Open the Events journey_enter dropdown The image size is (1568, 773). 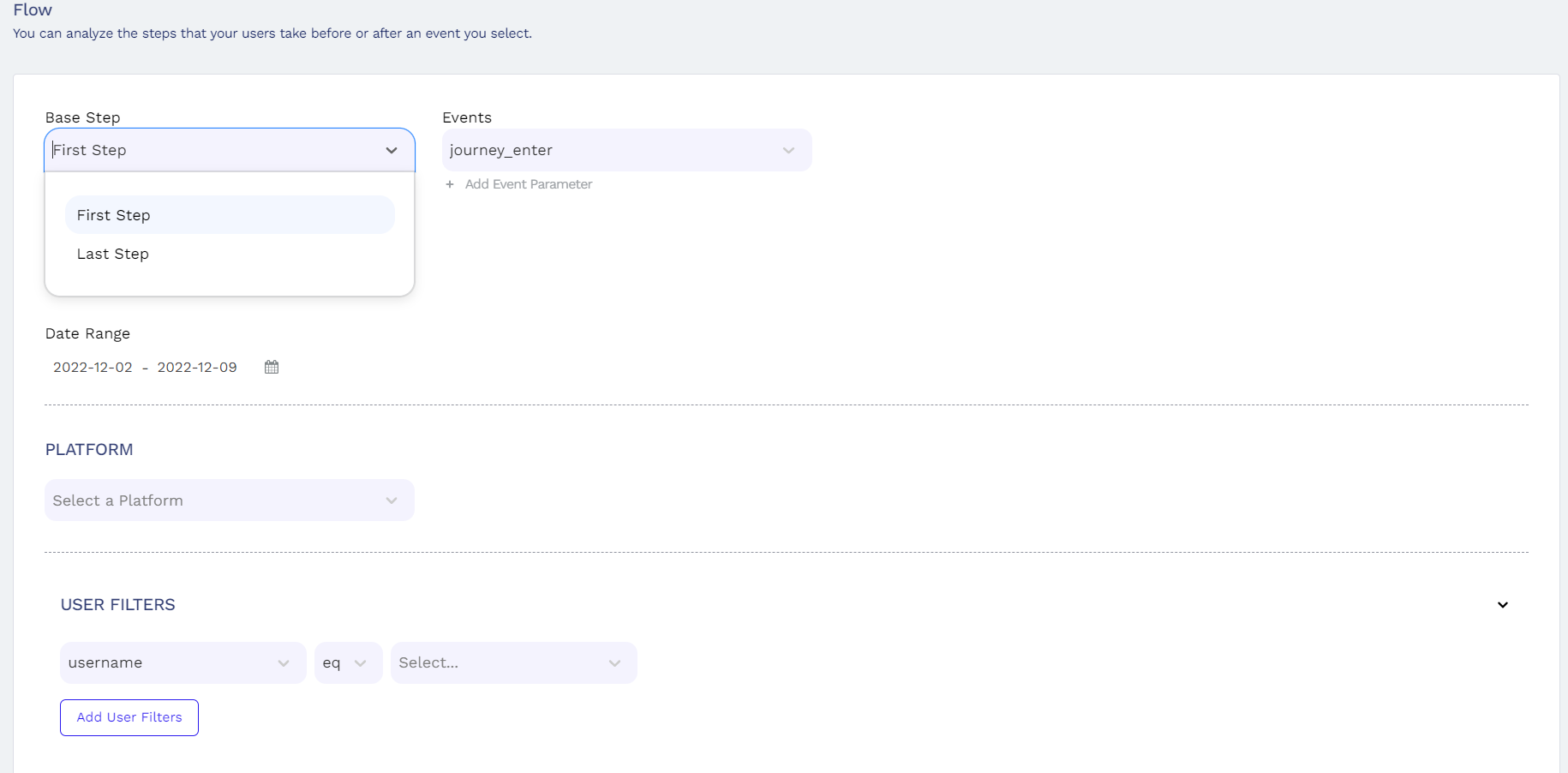tap(626, 150)
